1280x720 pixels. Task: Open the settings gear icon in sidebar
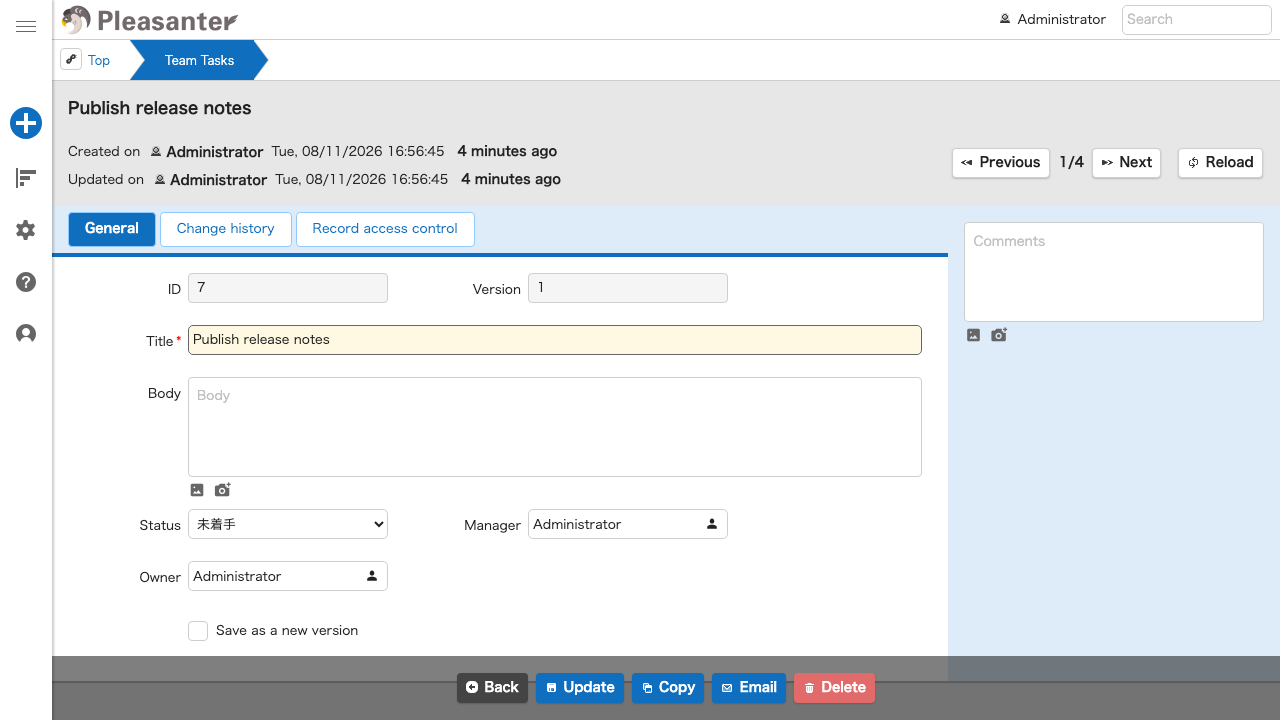pyautogui.click(x=26, y=230)
